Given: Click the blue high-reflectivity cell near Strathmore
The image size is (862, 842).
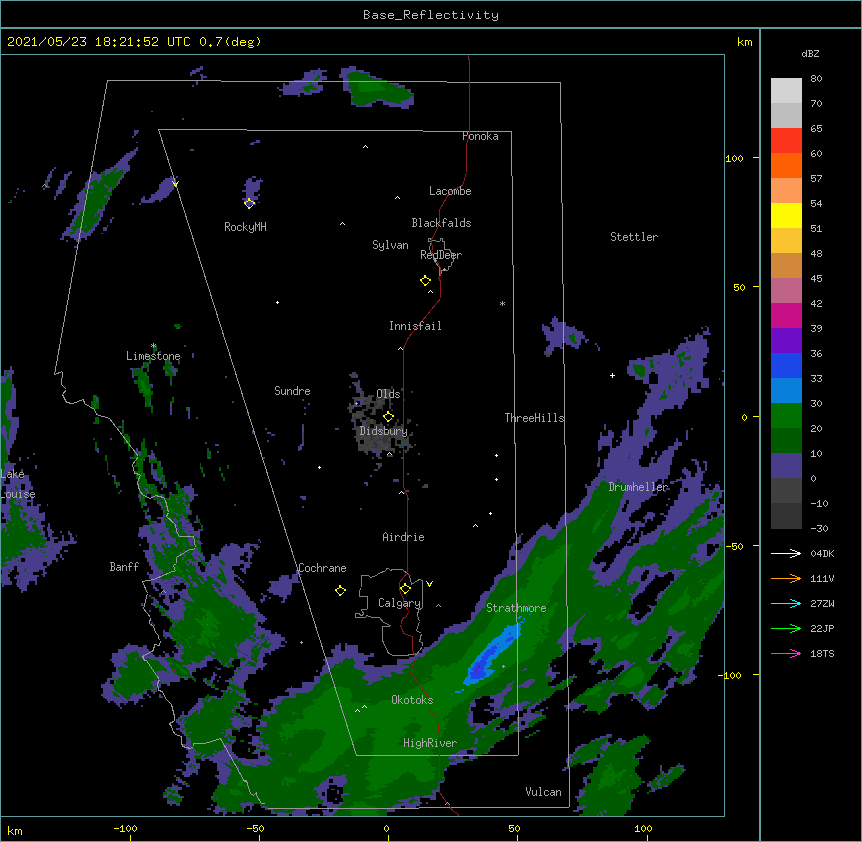Looking at the screenshot, I should (492, 653).
